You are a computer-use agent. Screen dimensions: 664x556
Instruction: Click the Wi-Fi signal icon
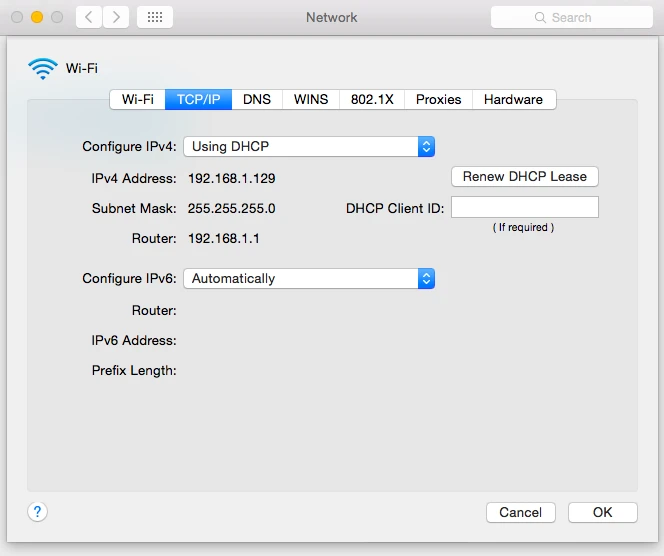pos(43,69)
